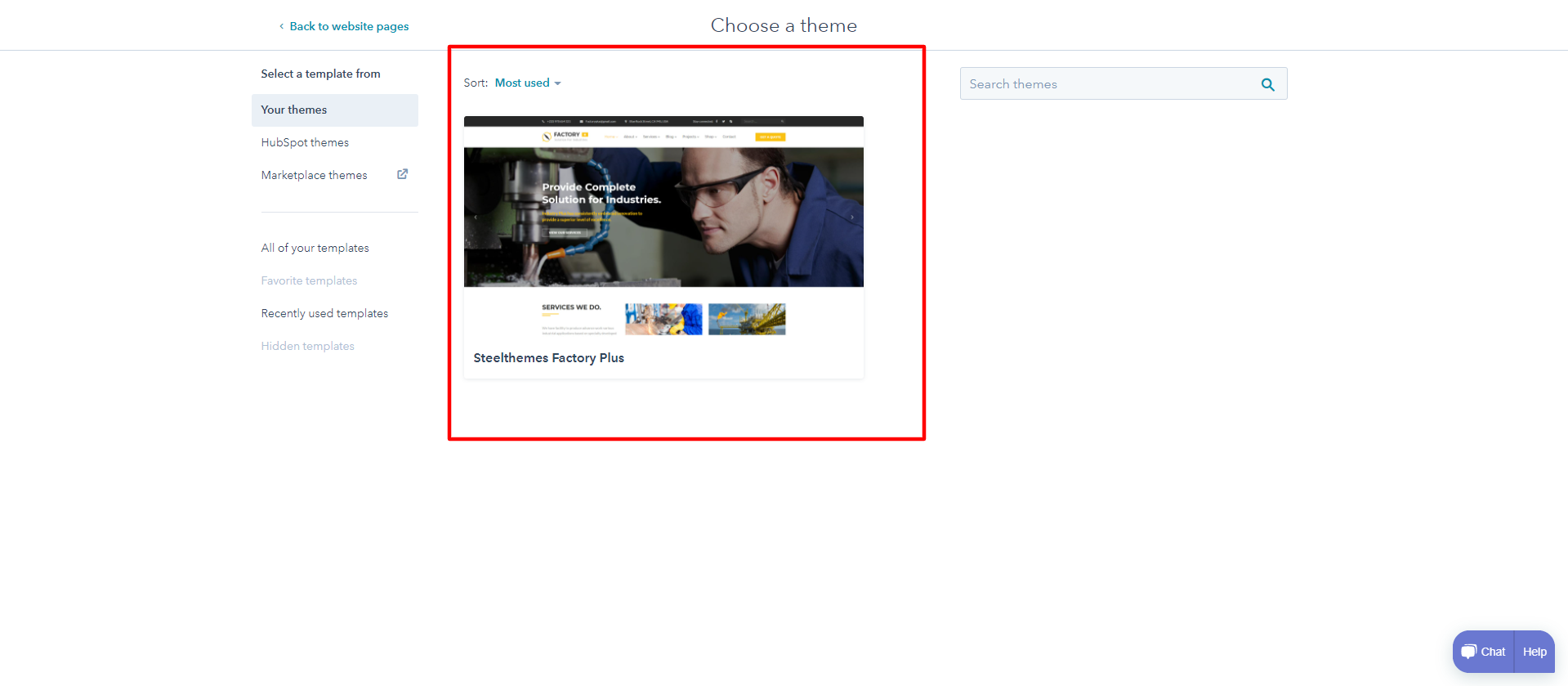
Task: Click the back chevron arrow icon
Action: (x=281, y=26)
